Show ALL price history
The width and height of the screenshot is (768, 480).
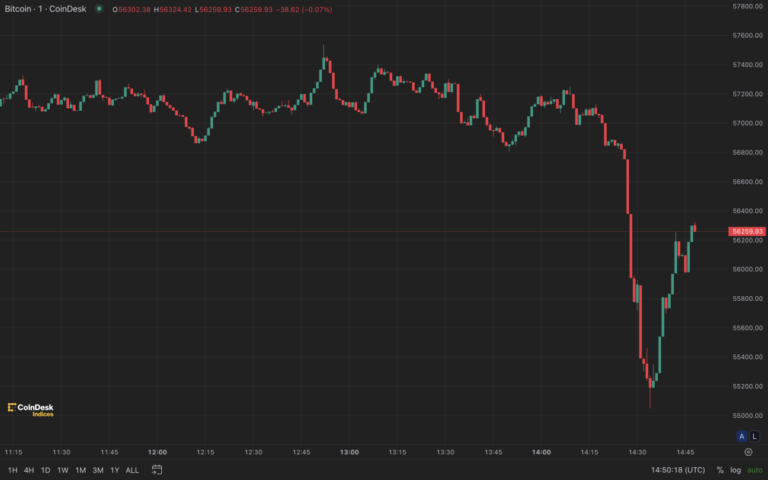(x=132, y=469)
